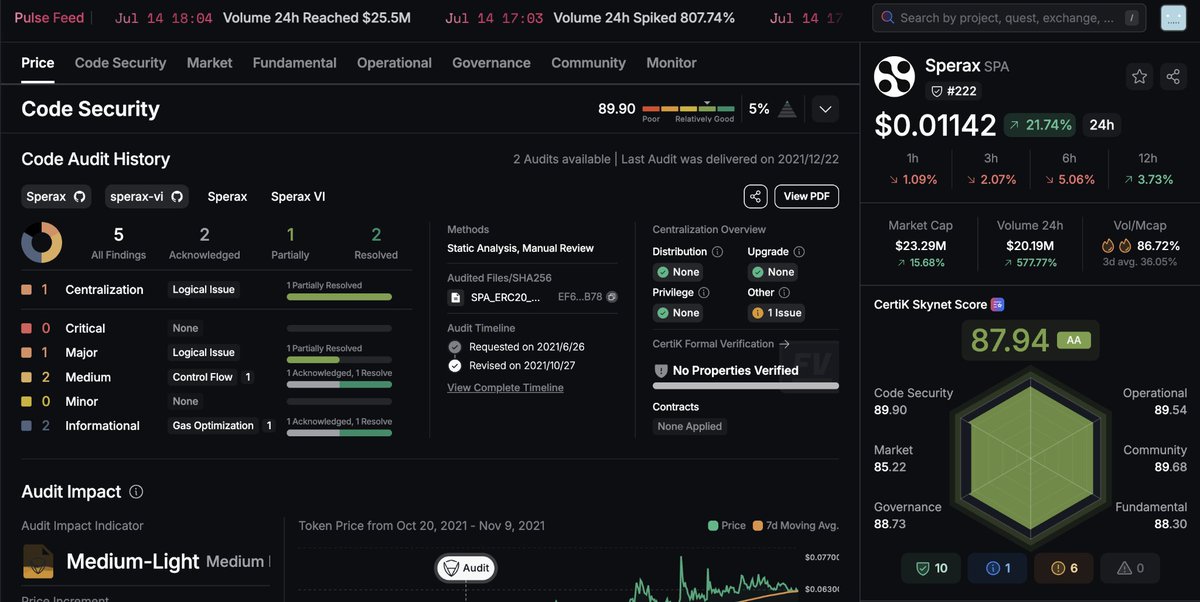Expand the Code Security section chevron
1200x602 pixels.
pyautogui.click(x=825, y=109)
